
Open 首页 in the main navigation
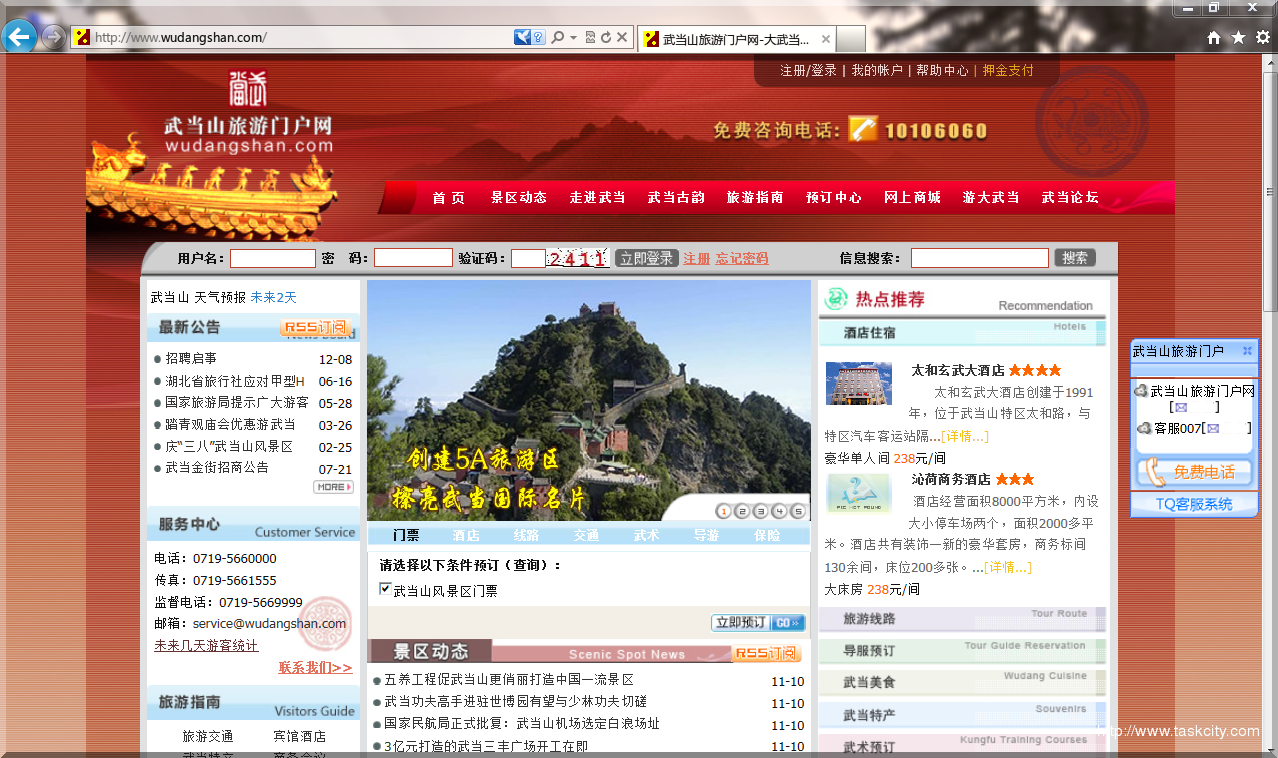[x=449, y=198]
